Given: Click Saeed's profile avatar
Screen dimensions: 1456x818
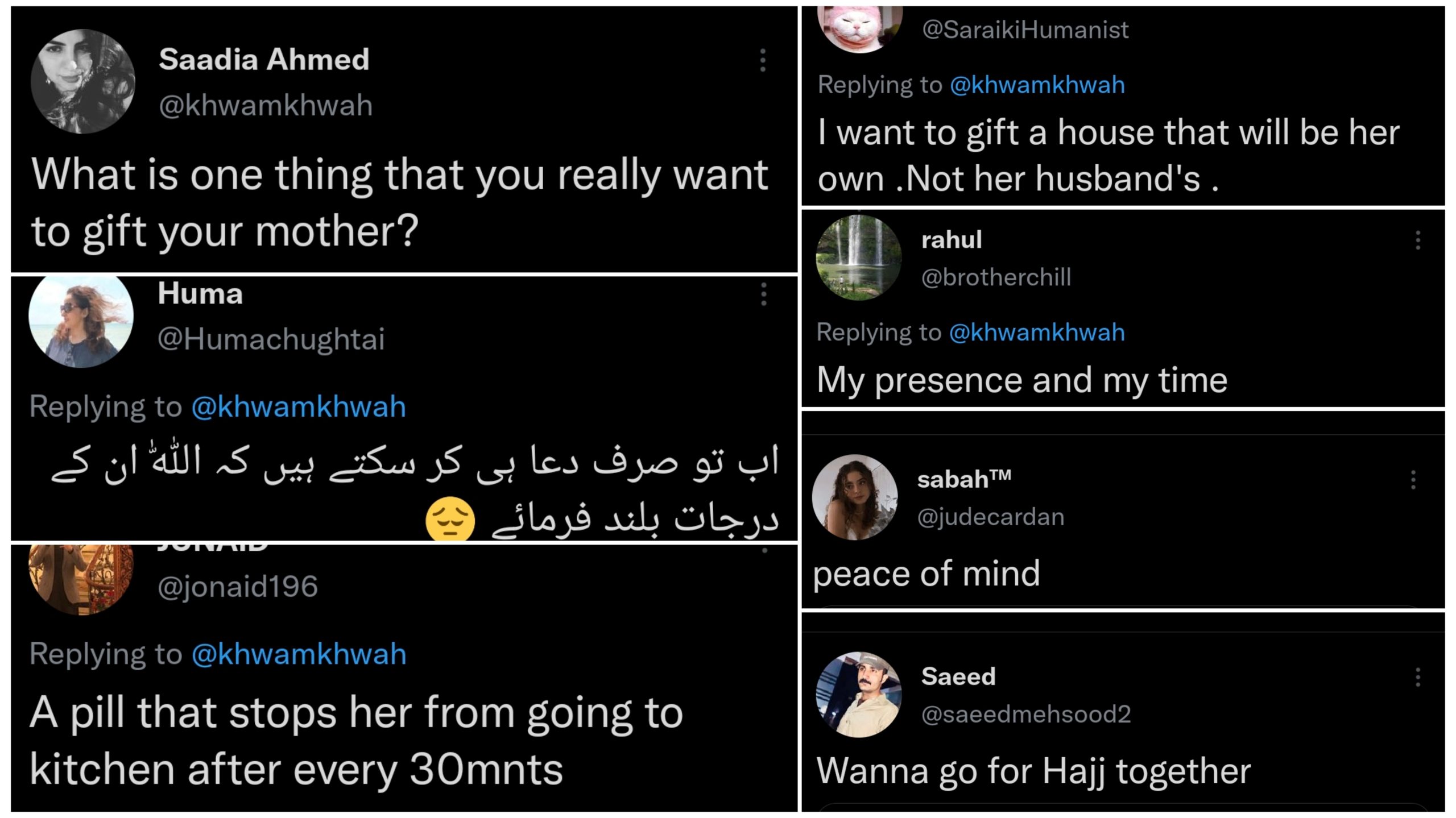Looking at the screenshot, I should coord(858,694).
